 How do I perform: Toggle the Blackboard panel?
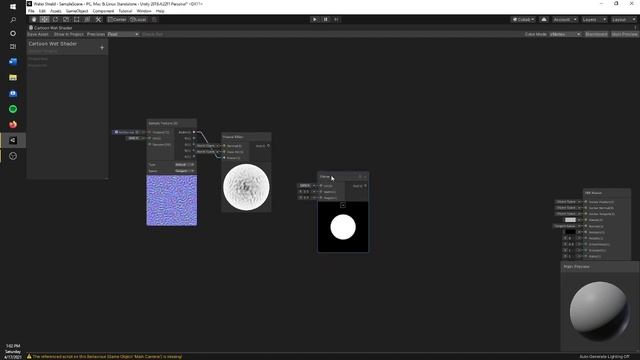[596, 34]
